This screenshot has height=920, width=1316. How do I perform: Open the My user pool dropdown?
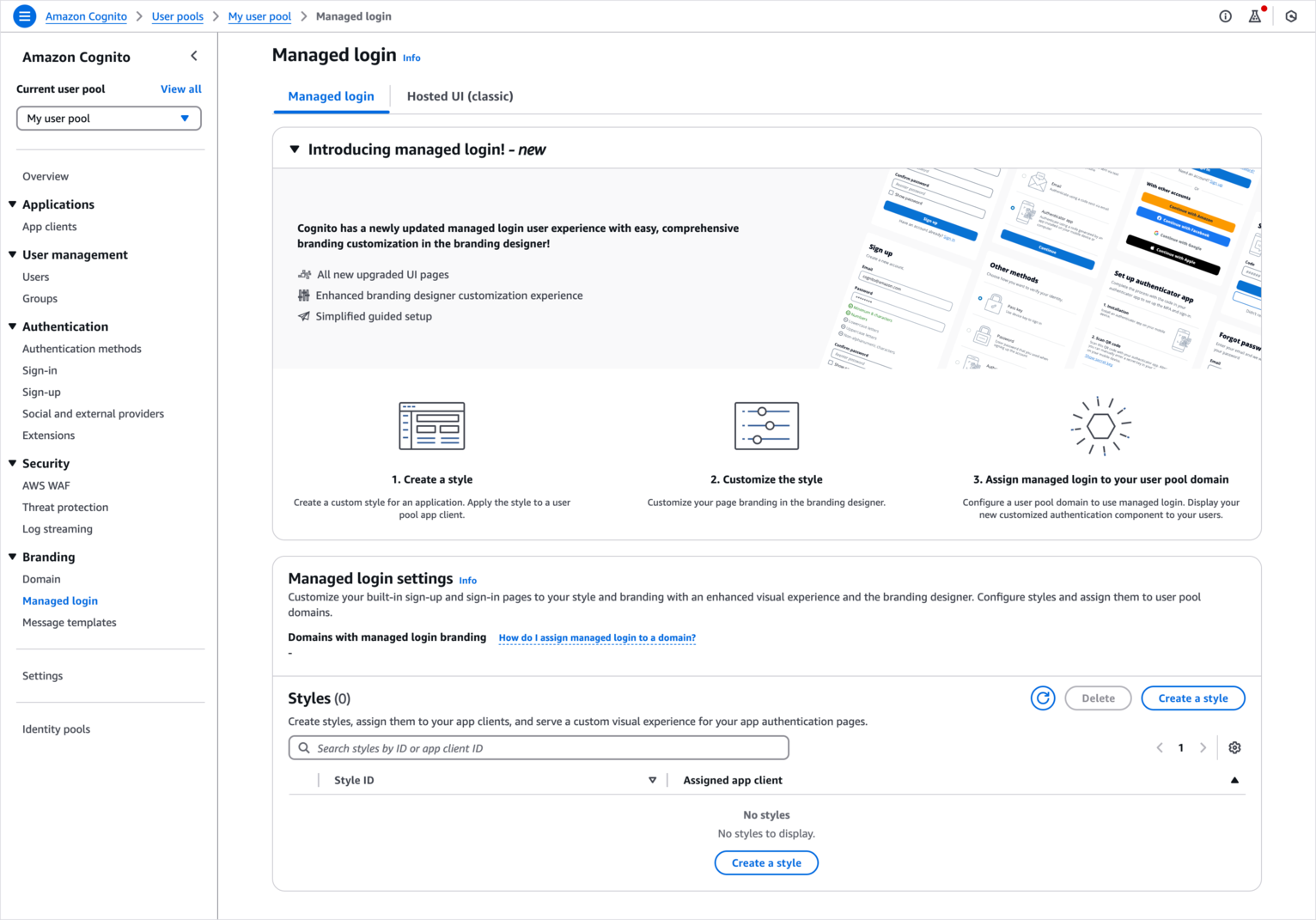[109, 119]
